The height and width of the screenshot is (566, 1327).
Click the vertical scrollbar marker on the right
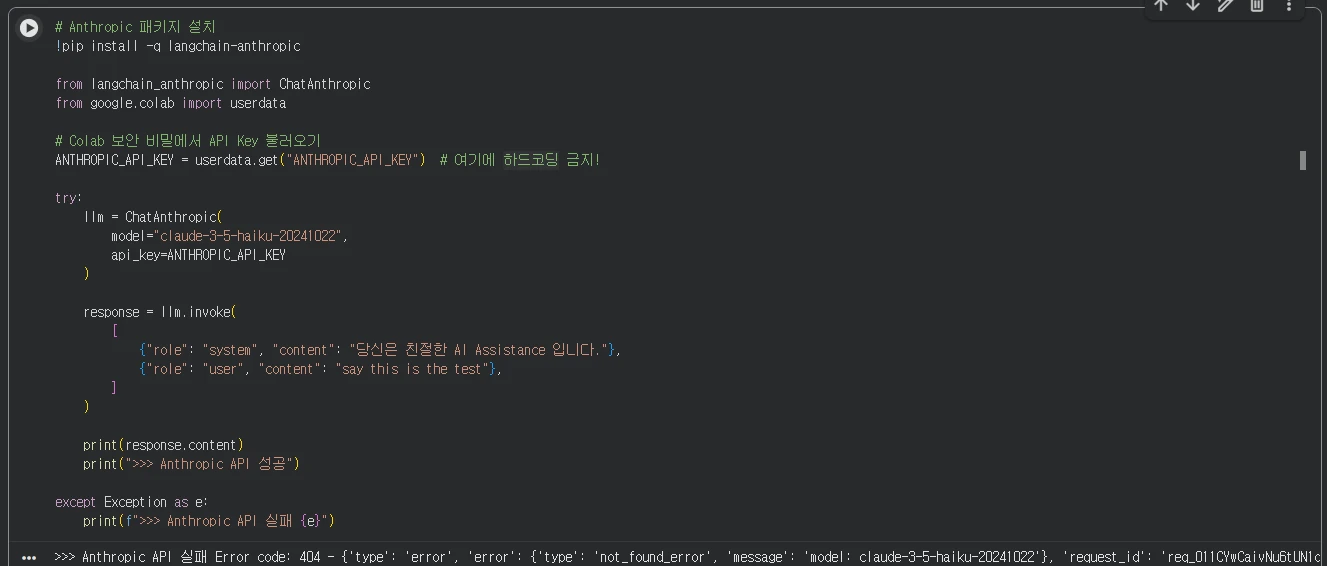[x=1303, y=160]
